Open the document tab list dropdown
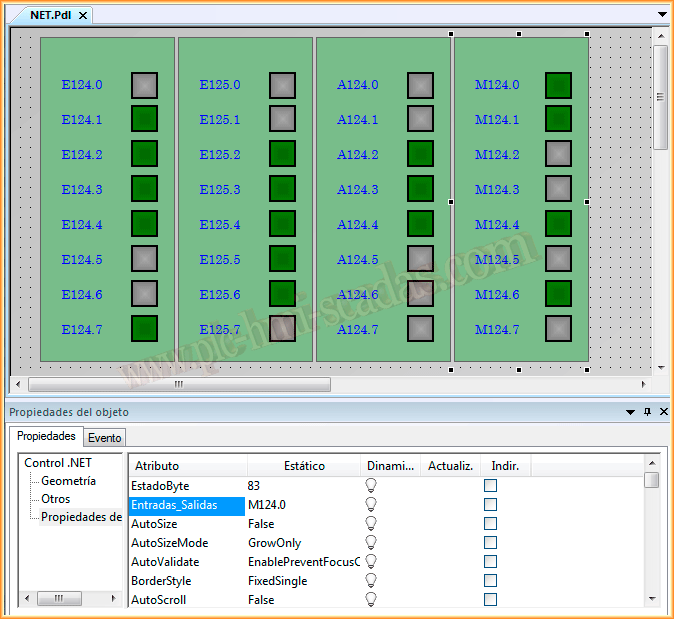Image resolution: width=674 pixels, height=619 pixels. (661, 15)
